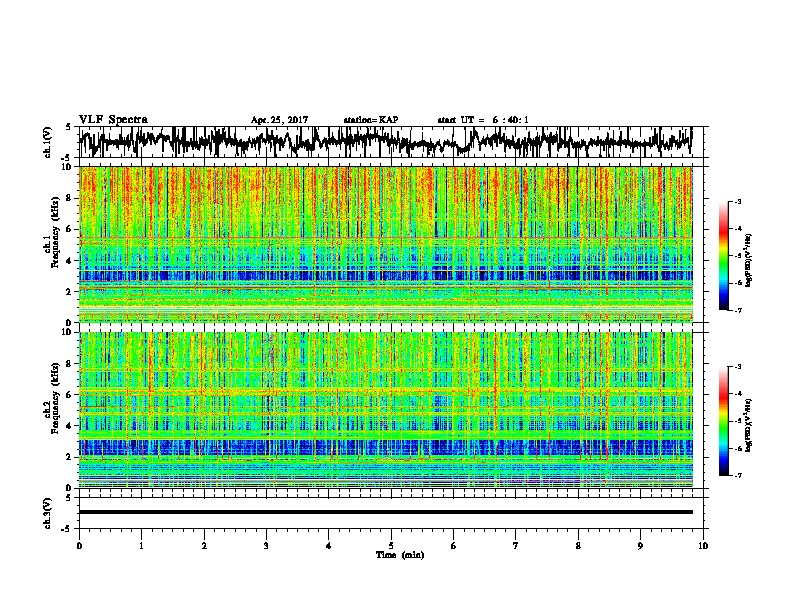Click time axis tick label '3'

(x=266, y=546)
